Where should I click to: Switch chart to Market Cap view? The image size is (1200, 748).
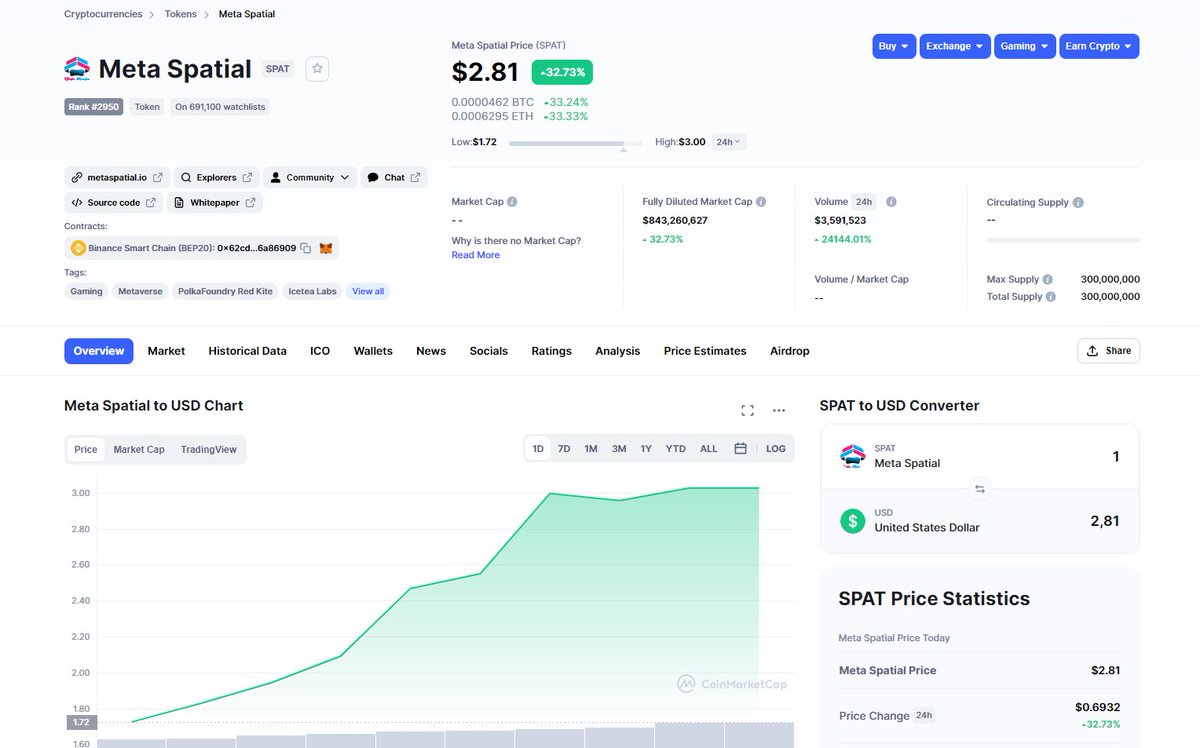point(139,449)
